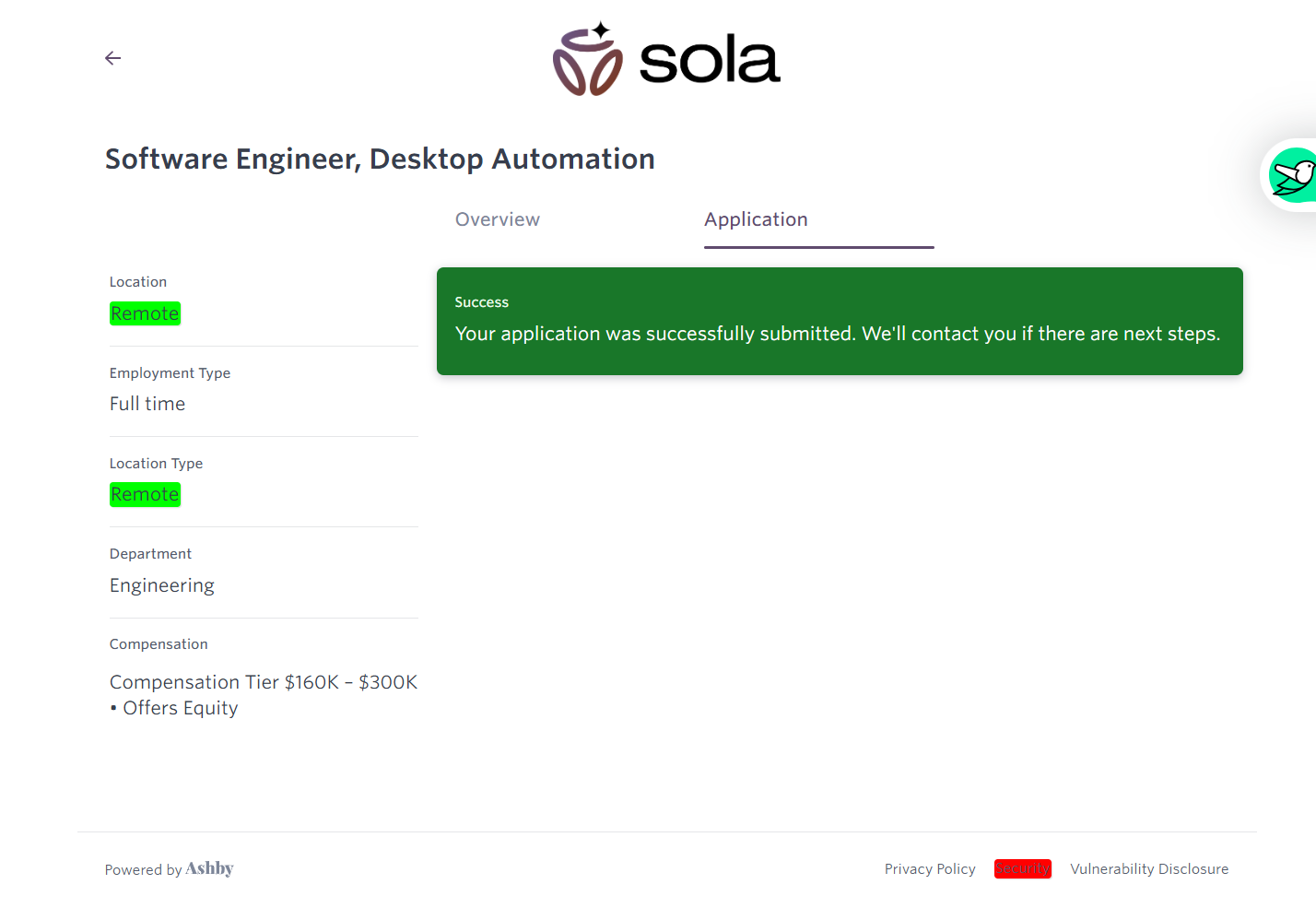
Task: Click the Offers Equity text
Action: (180, 708)
